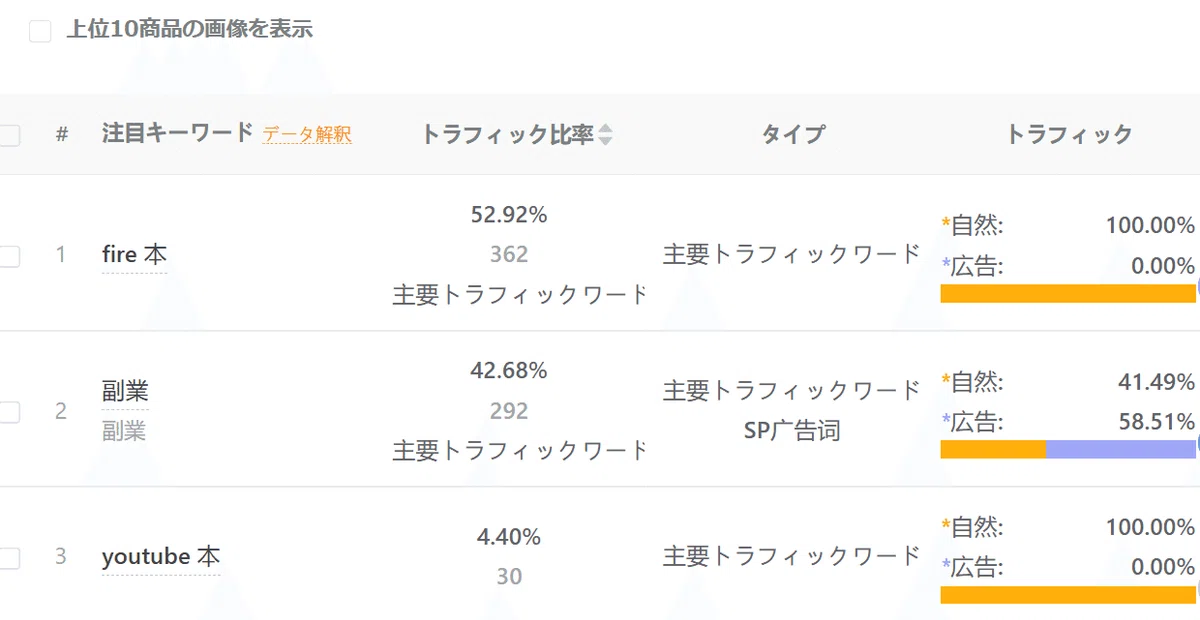Check the row checkbox for 副業
This screenshot has height=620, width=1200.
(8, 412)
